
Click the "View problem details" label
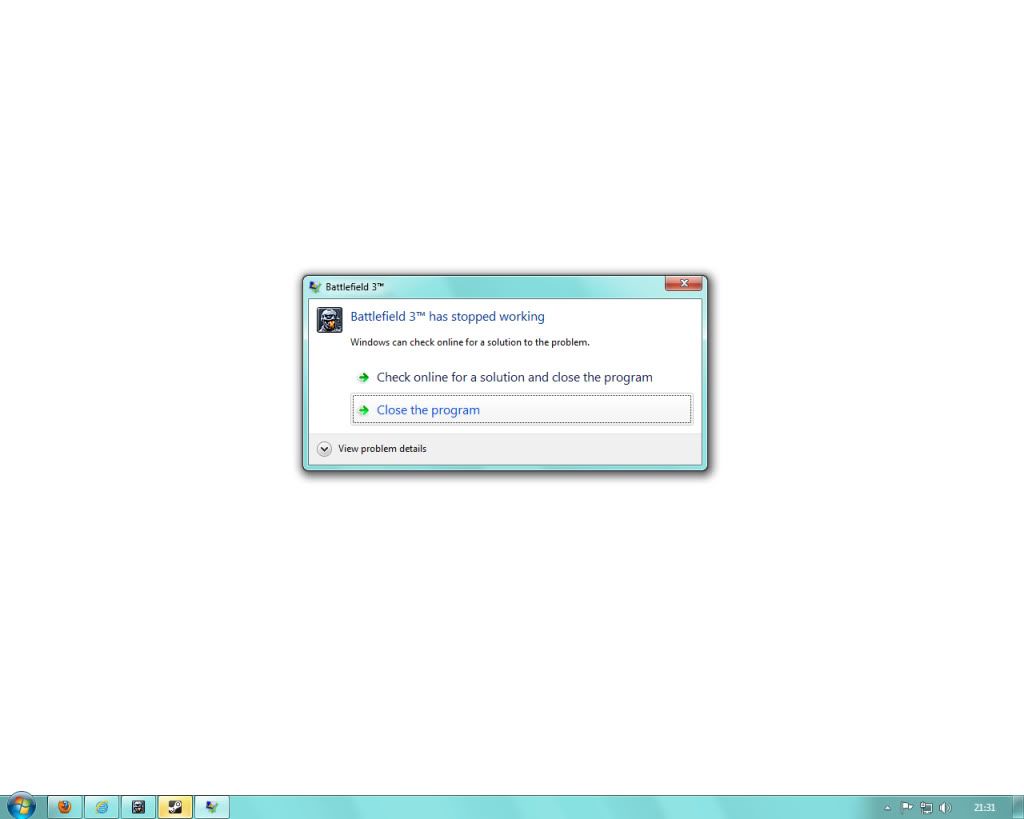click(382, 449)
